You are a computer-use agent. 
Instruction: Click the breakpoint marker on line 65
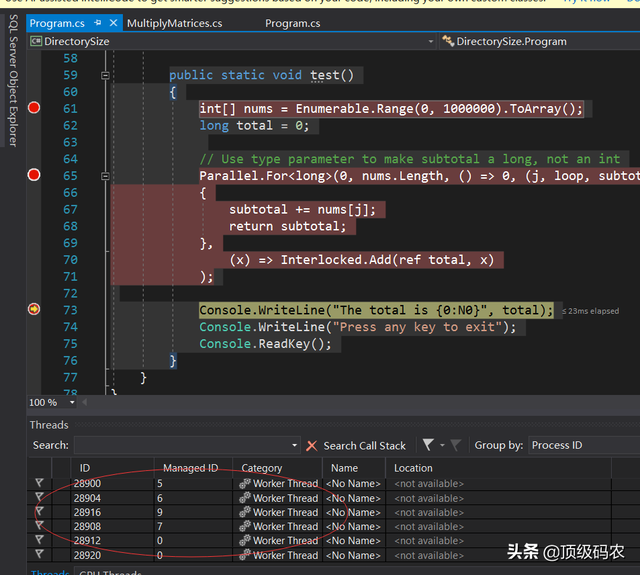(34, 175)
